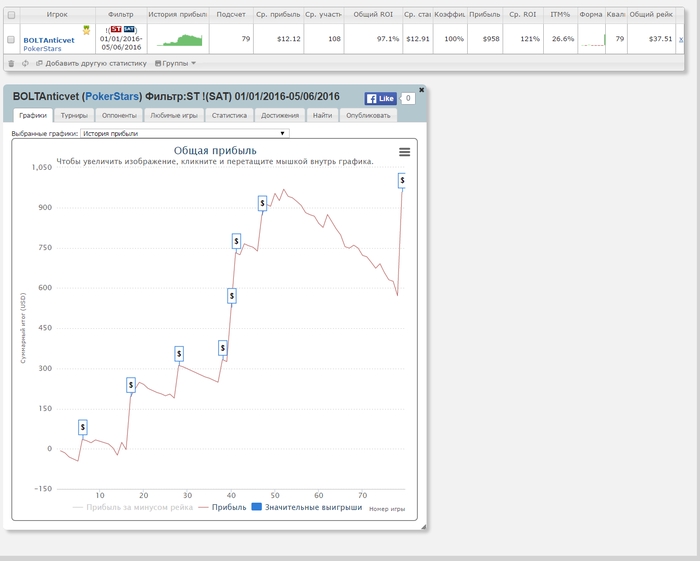The height and width of the screenshot is (561, 700).
Task: Switch to the Оппоненты tab
Action: pos(119,115)
